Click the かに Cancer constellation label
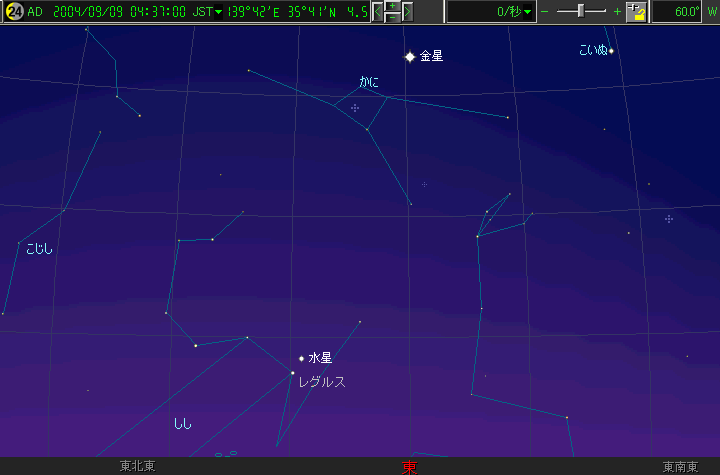 369,82
